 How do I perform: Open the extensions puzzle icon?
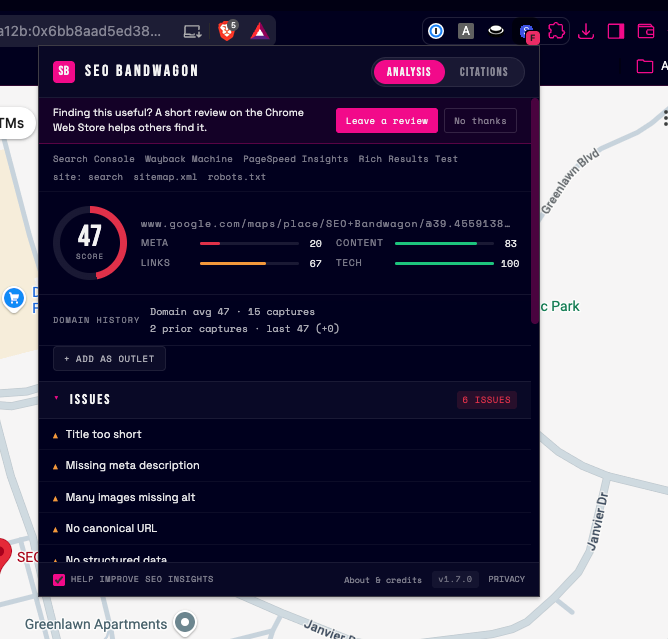pyautogui.click(x=556, y=31)
